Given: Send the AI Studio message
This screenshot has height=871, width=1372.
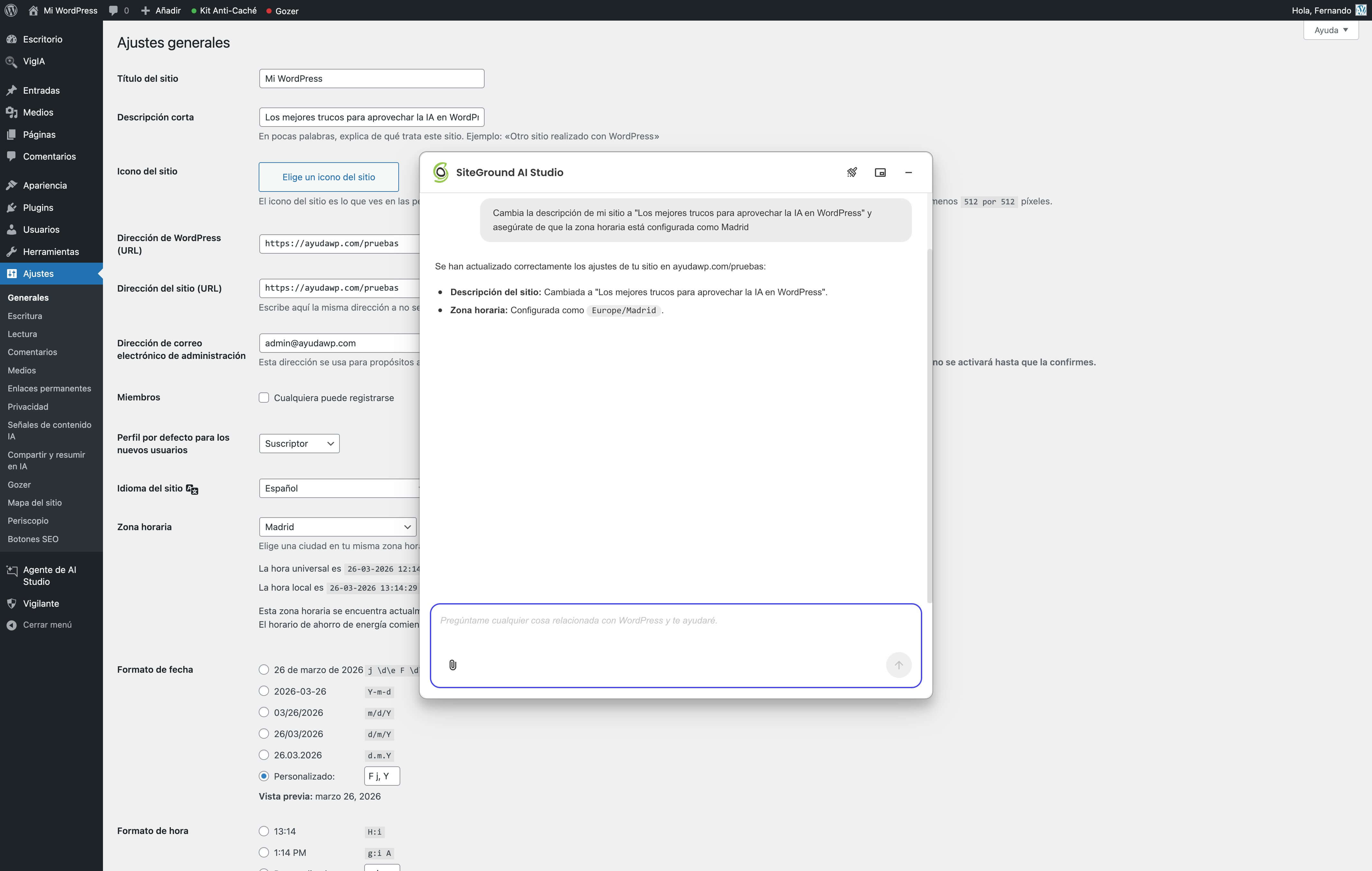Looking at the screenshot, I should click(x=898, y=665).
